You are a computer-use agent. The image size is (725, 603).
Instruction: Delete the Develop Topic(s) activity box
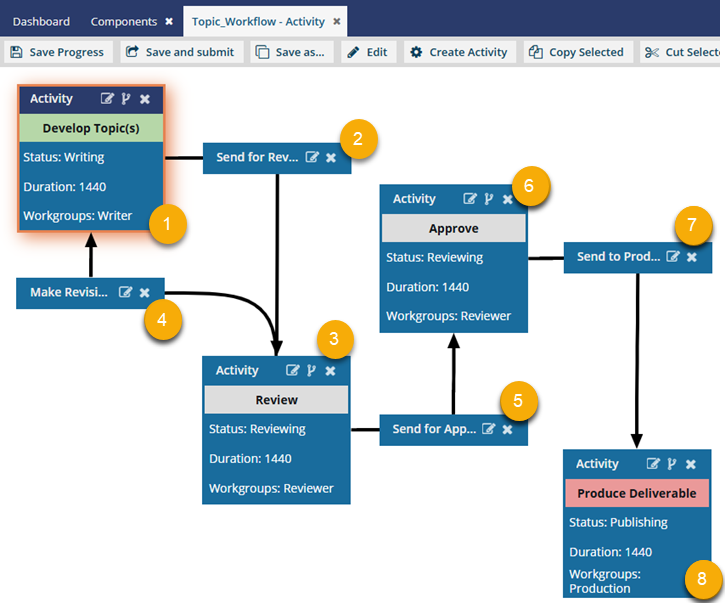(145, 99)
